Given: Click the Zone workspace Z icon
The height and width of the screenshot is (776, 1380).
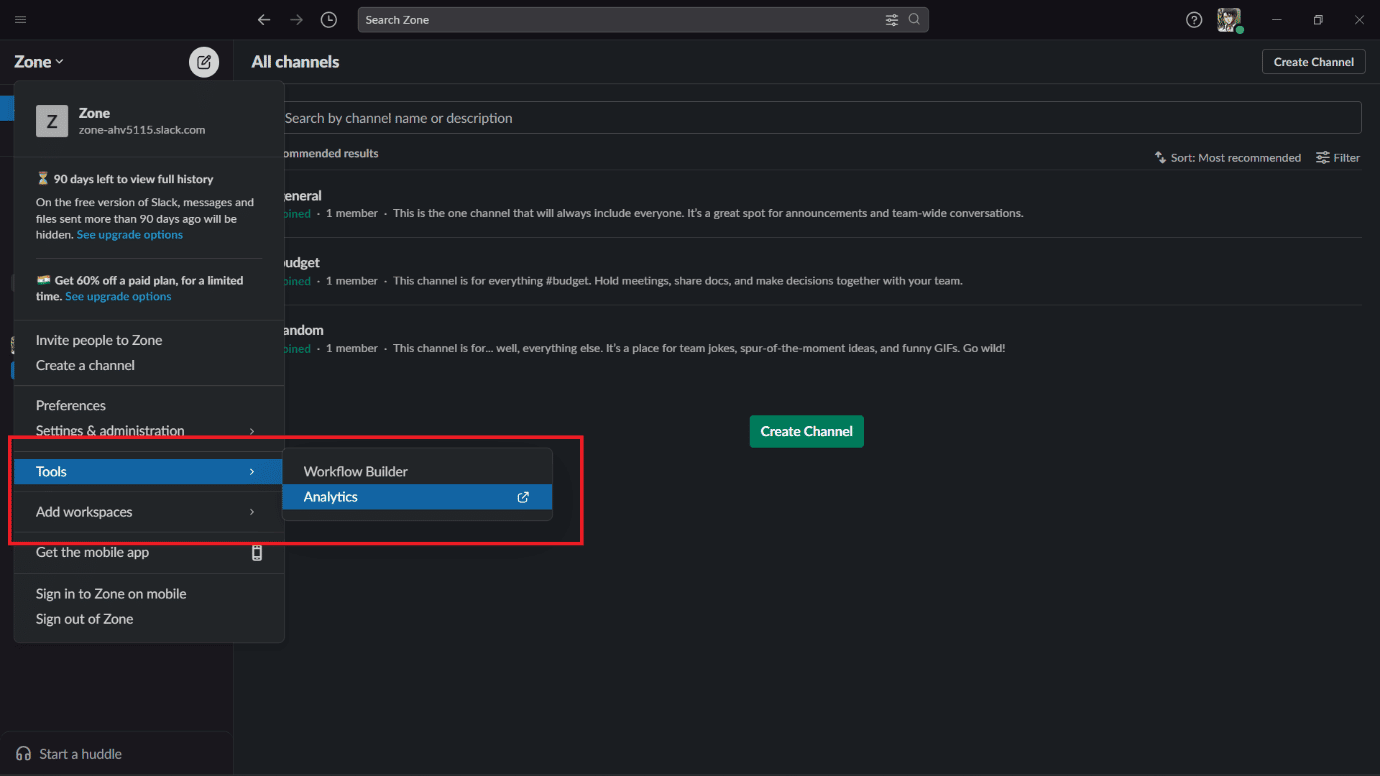Looking at the screenshot, I should click(52, 121).
